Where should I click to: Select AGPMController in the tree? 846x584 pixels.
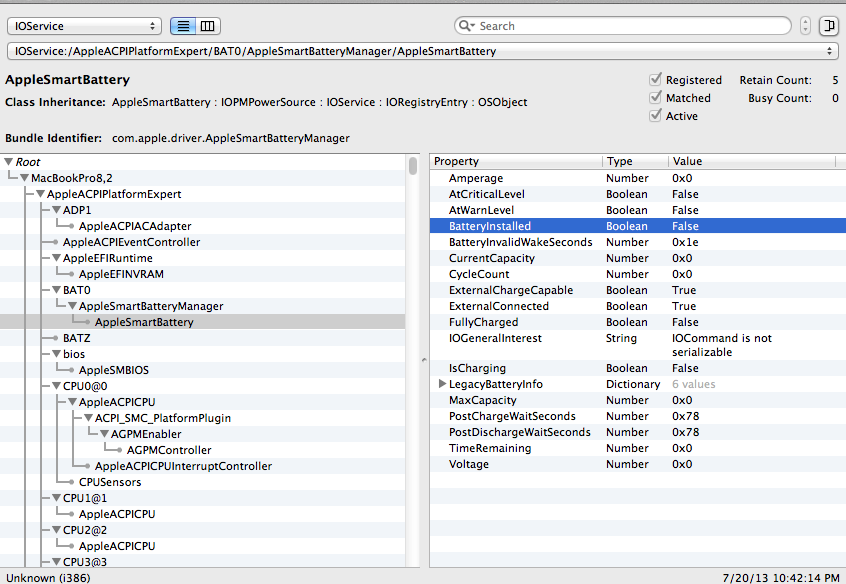[x=169, y=450]
